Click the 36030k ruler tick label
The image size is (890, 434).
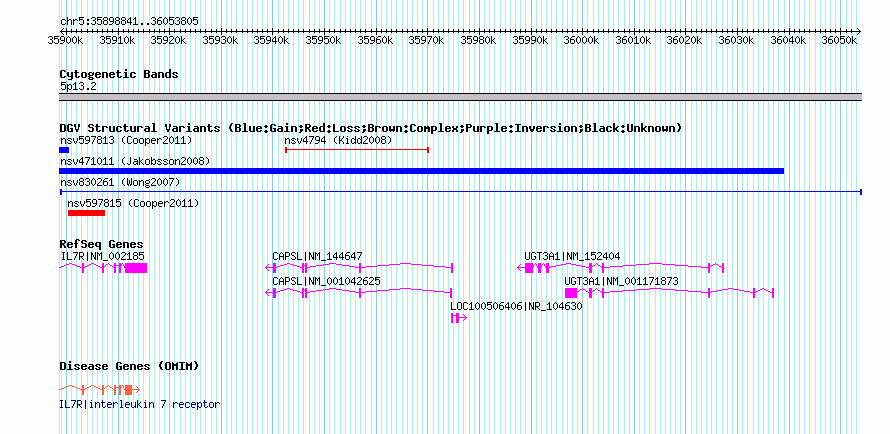point(736,40)
